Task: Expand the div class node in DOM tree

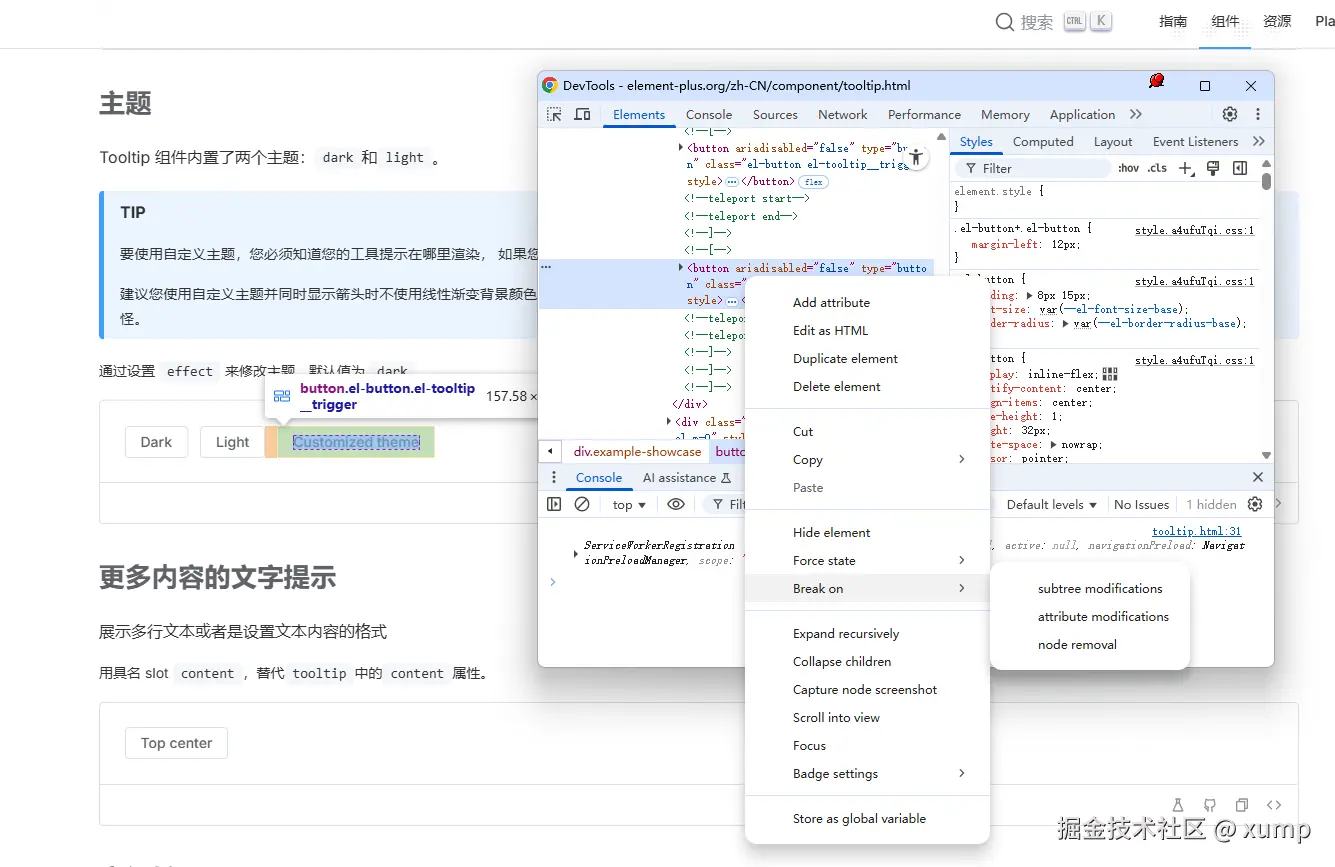Action: tap(670, 422)
